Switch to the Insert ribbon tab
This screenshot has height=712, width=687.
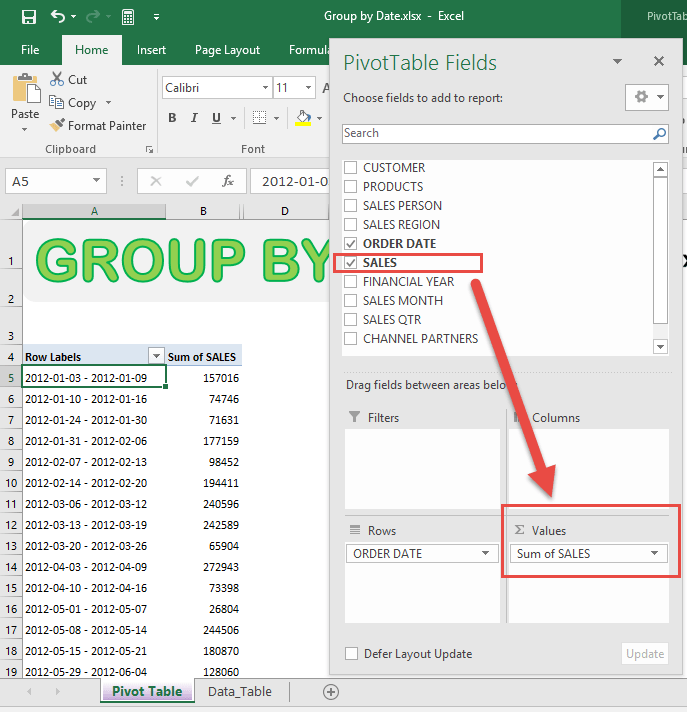(x=151, y=49)
